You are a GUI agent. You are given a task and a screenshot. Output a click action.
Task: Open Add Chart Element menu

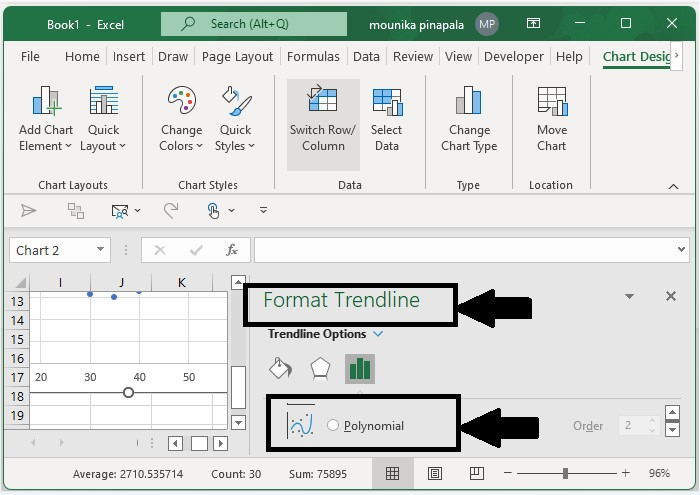tap(46, 119)
